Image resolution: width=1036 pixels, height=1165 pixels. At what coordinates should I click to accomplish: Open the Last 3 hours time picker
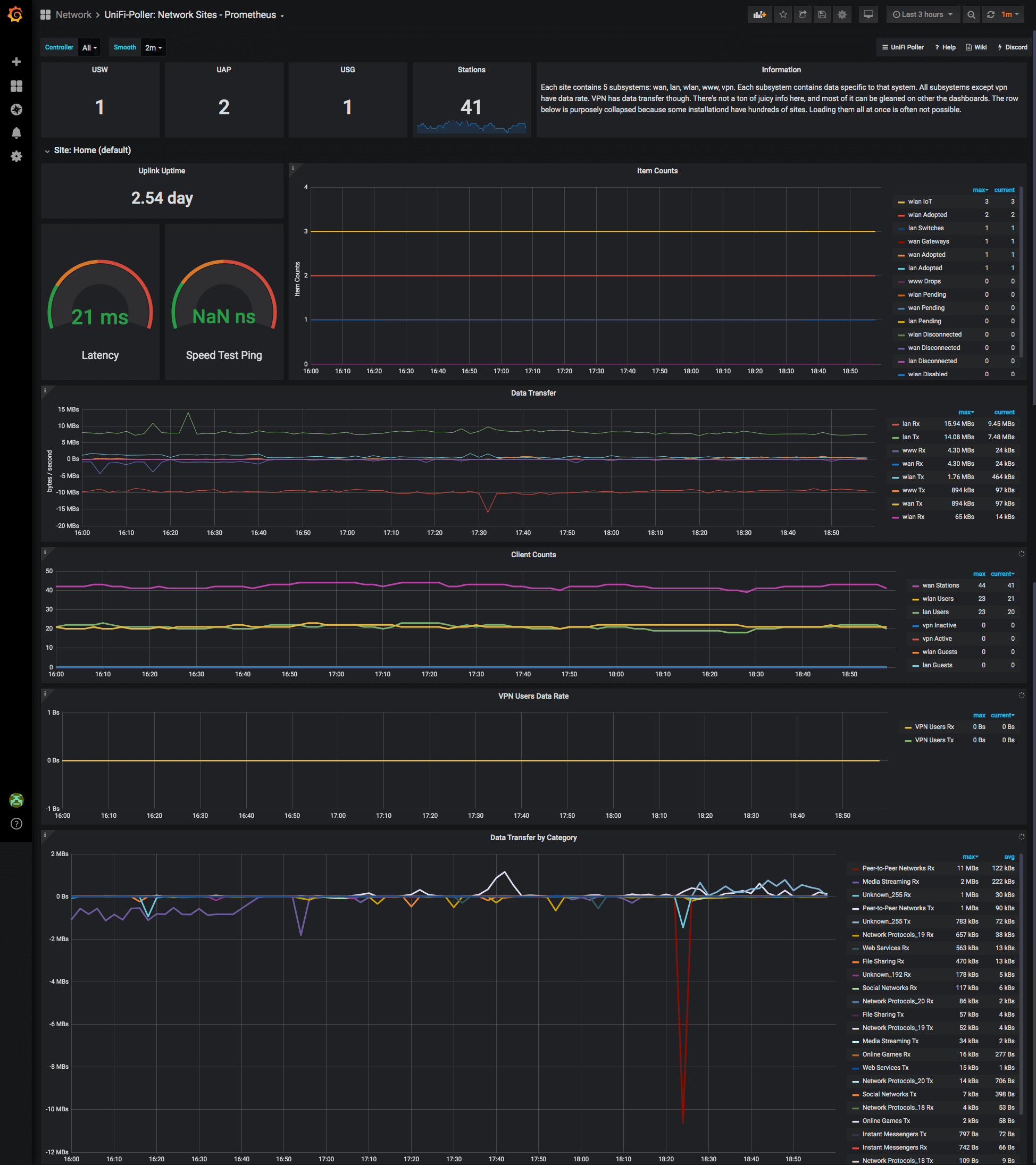(922, 15)
